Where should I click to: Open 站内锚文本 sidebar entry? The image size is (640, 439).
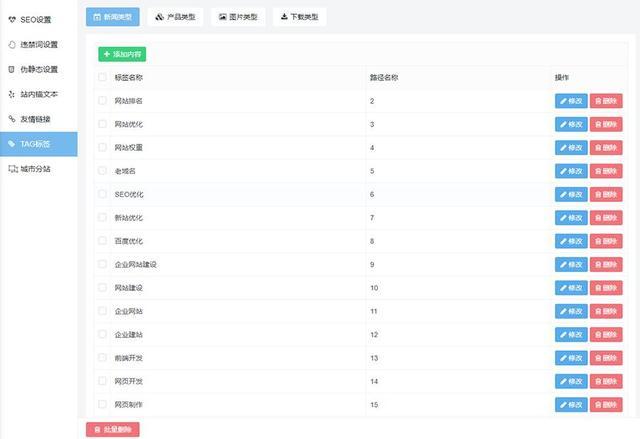pyautogui.click(x=38, y=94)
